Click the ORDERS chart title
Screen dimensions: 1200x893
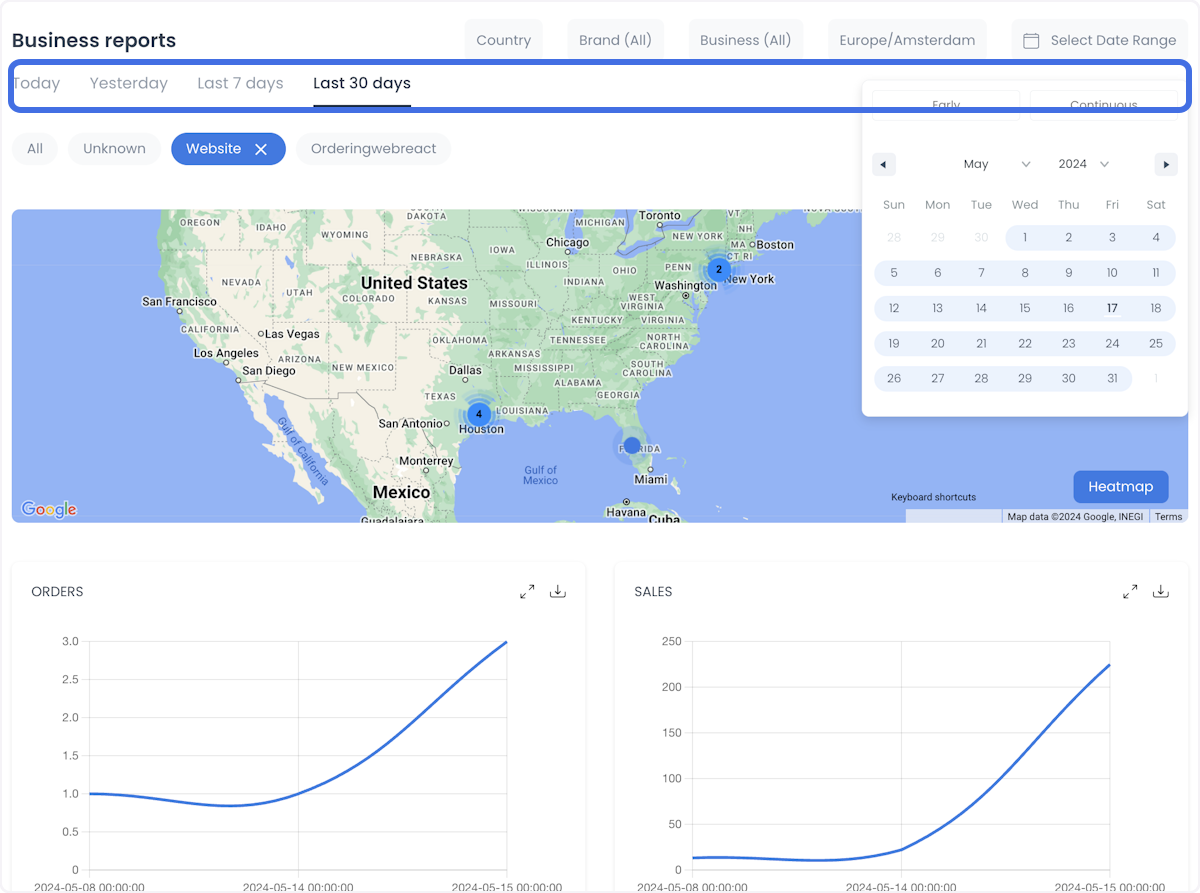tap(58, 592)
